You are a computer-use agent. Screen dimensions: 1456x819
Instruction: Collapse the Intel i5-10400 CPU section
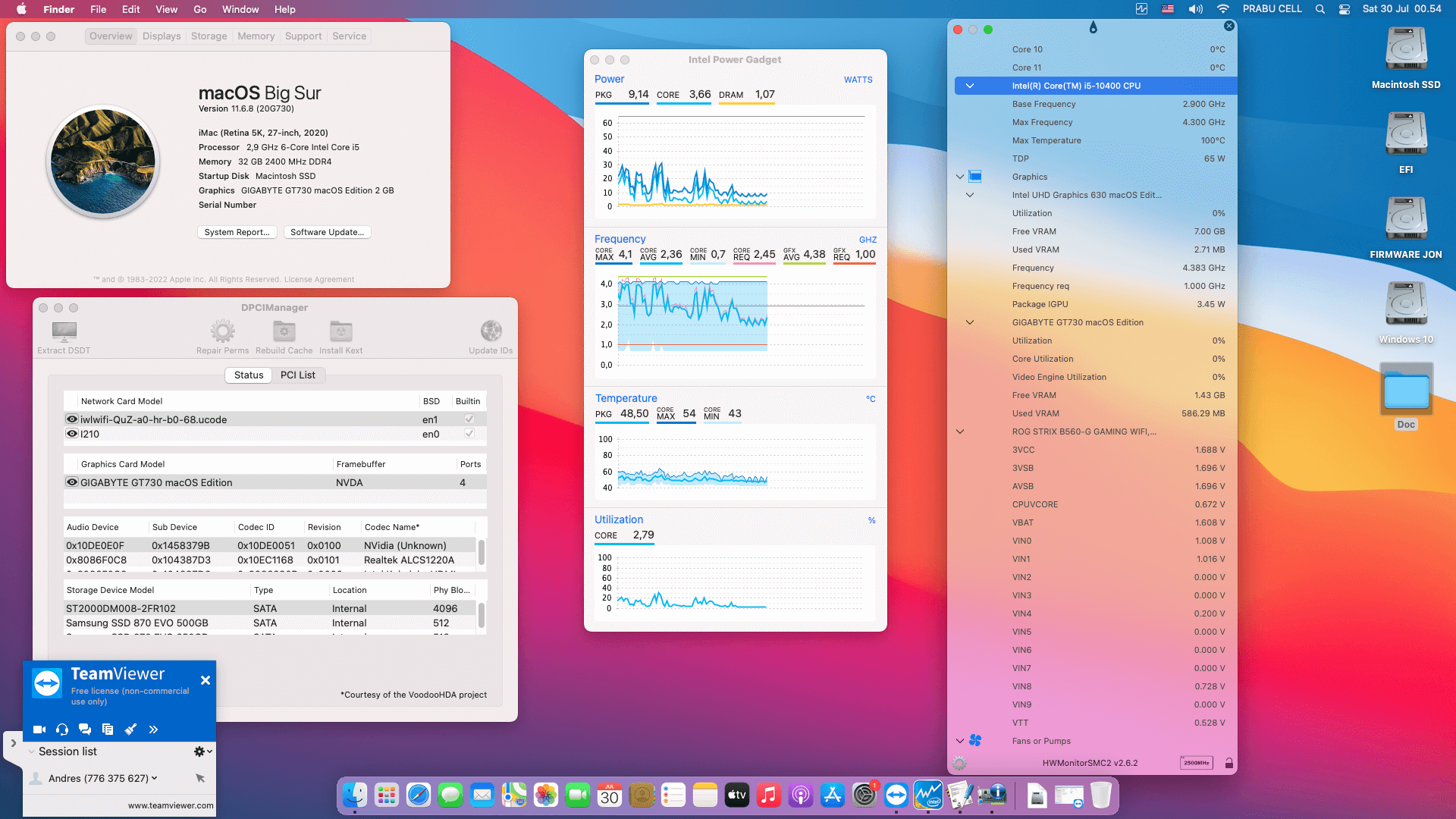pyautogui.click(x=969, y=86)
